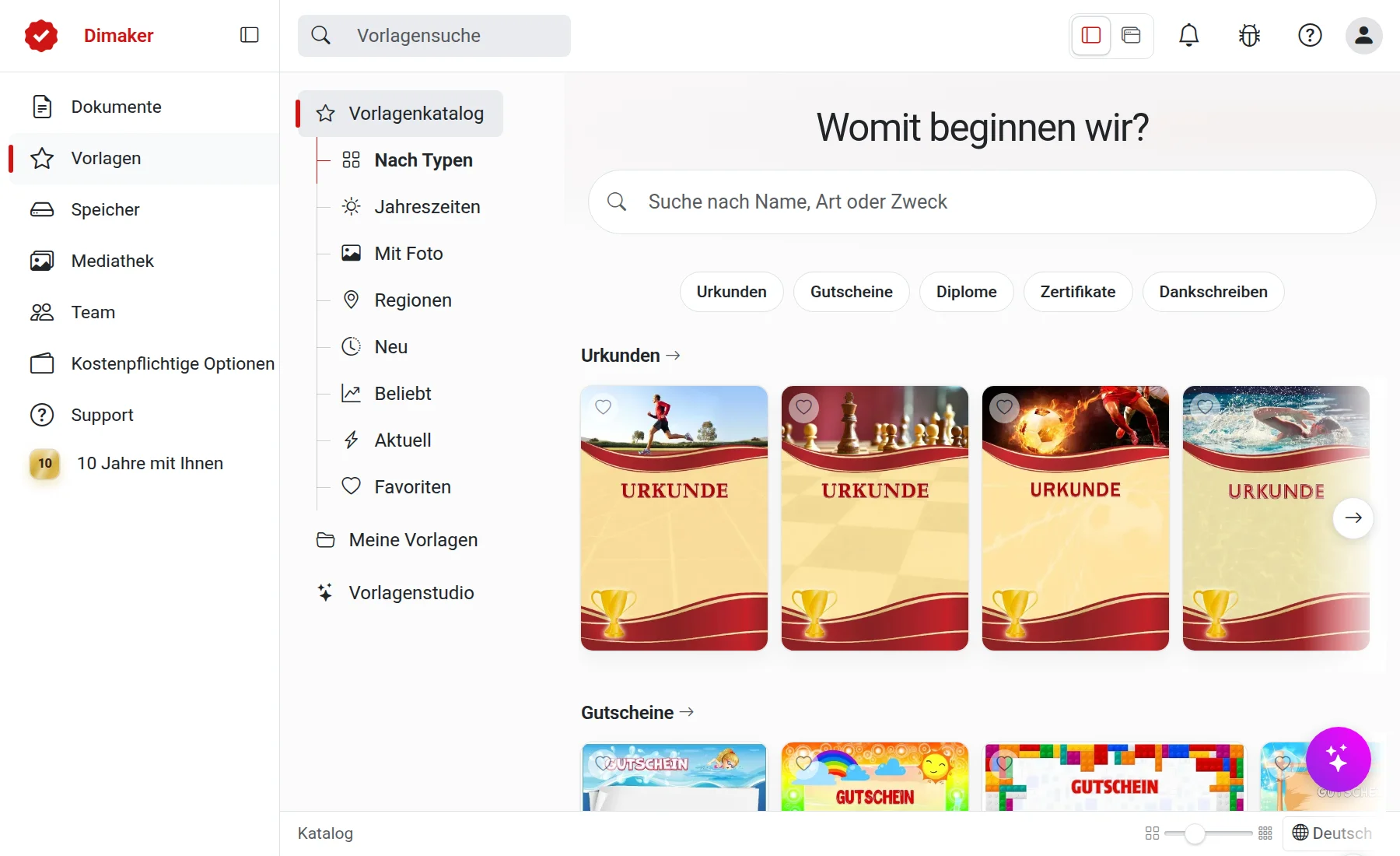Select the Diplome filter chip
The width and height of the screenshot is (1400, 856).
coord(966,292)
